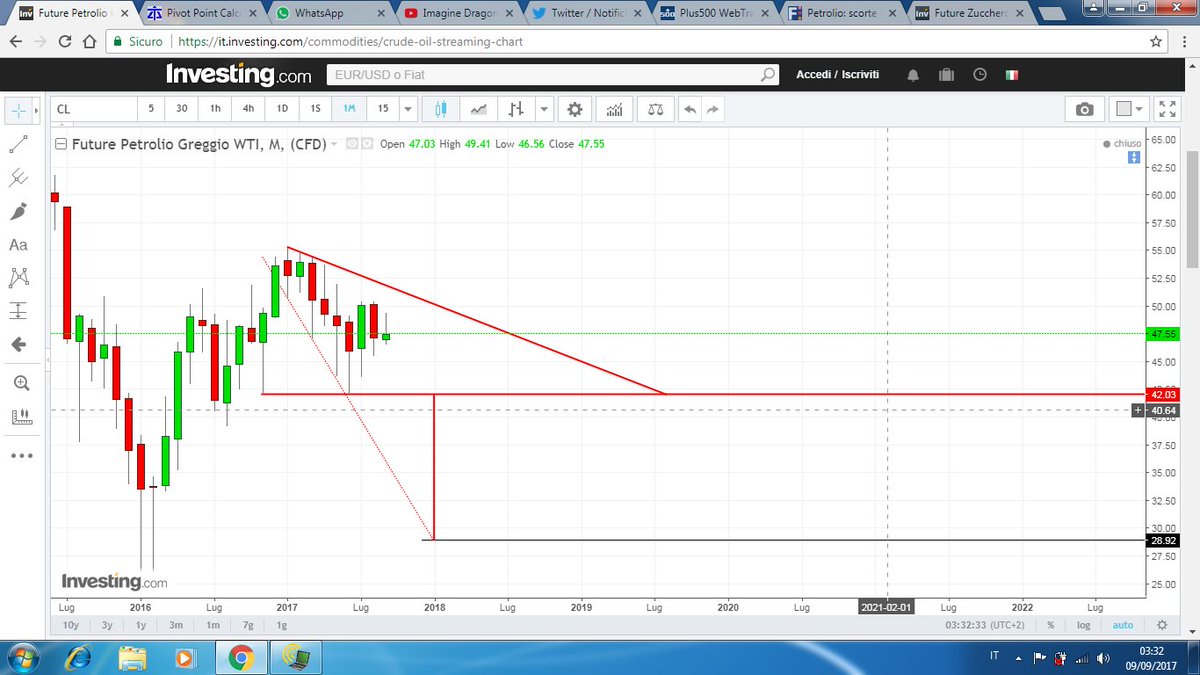Viewport: 1200px width, 675px height.
Task: Select candlestick chart style
Action: (440, 109)
